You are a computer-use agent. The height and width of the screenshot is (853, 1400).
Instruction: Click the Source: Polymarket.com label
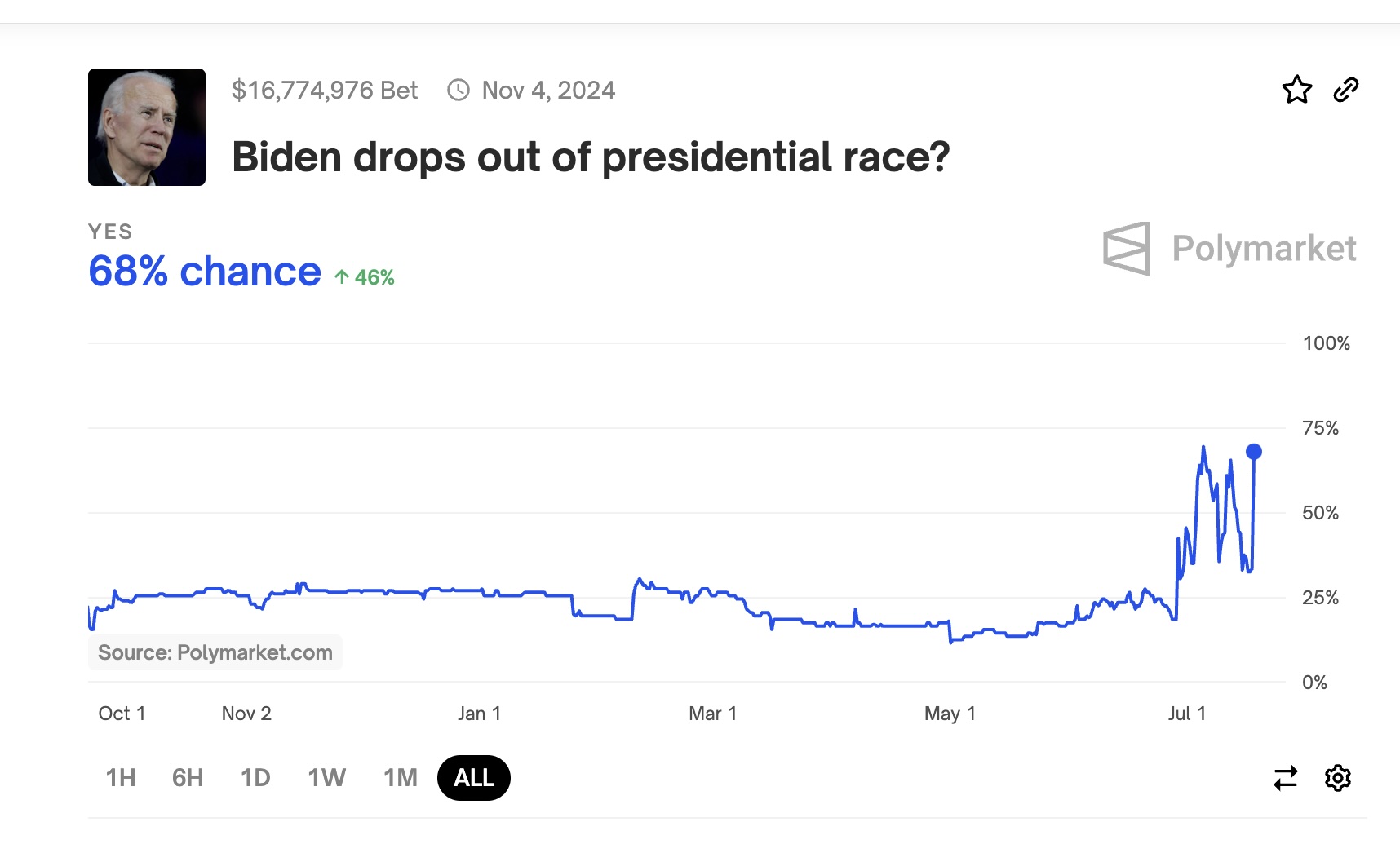pyautogui.click(x=215, y=652)
